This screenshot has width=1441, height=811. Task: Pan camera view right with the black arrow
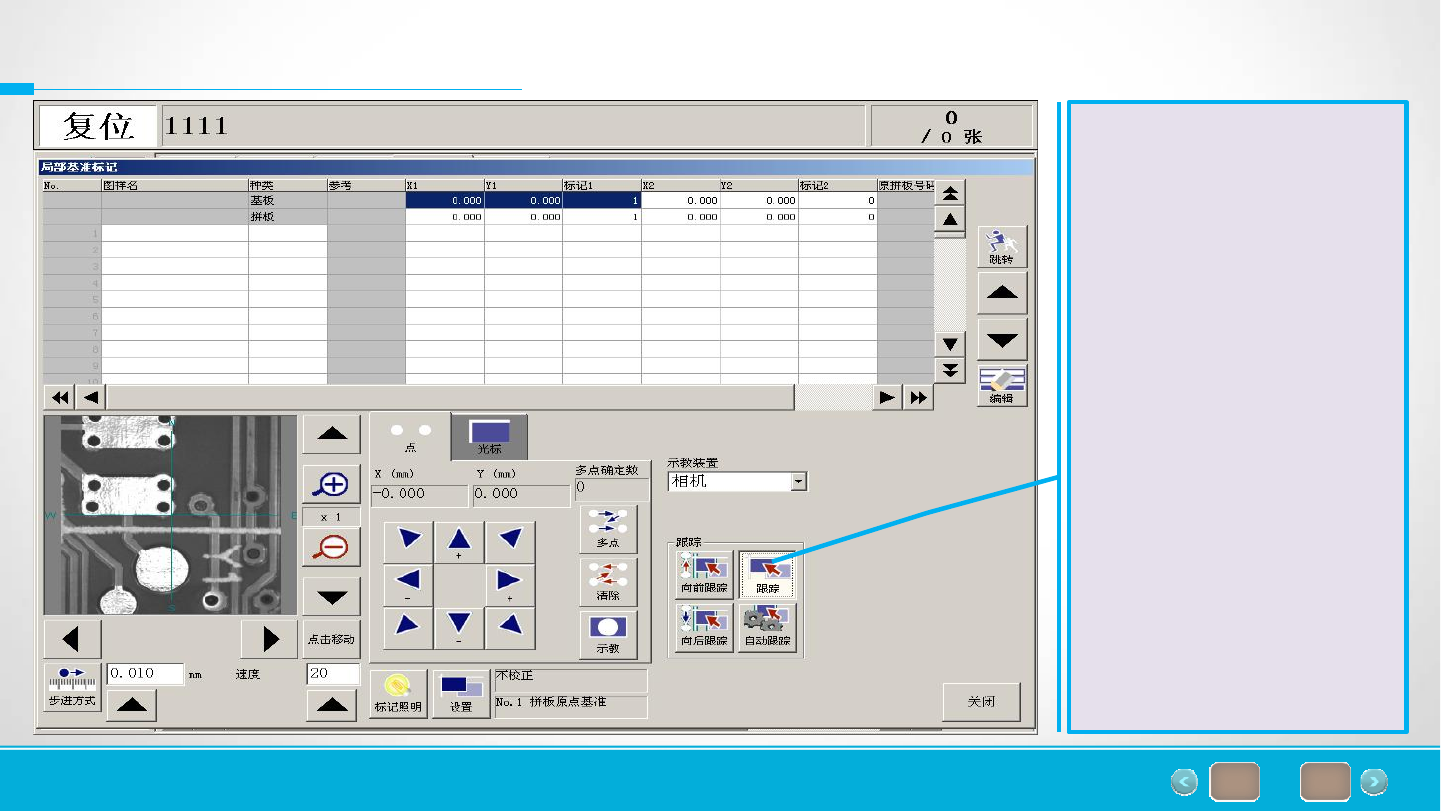[269, 639]
